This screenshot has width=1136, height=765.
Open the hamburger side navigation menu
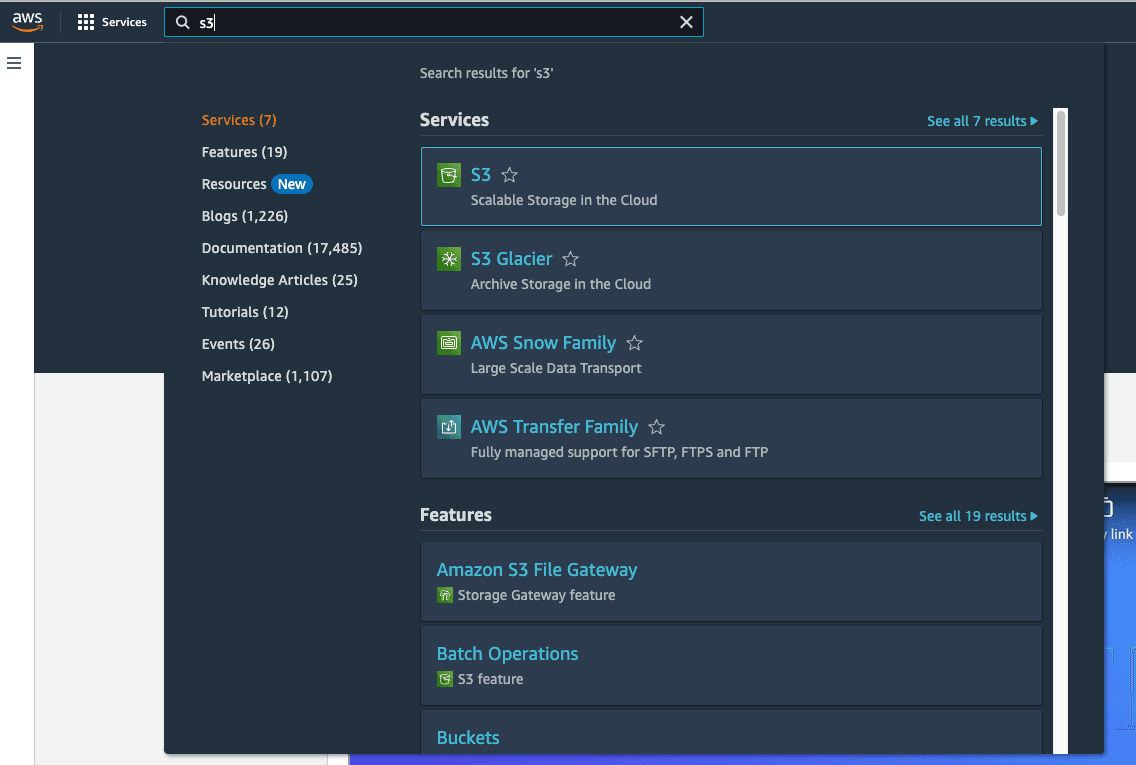14,63
